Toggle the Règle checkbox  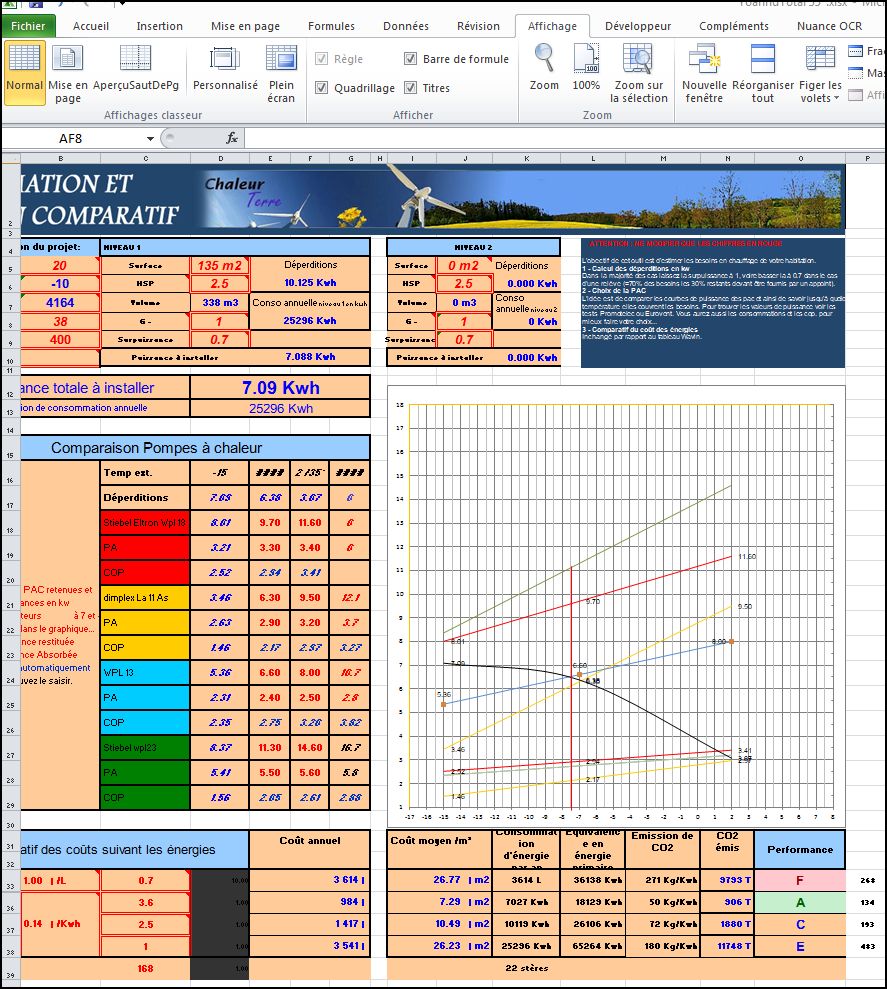[322, 59]
